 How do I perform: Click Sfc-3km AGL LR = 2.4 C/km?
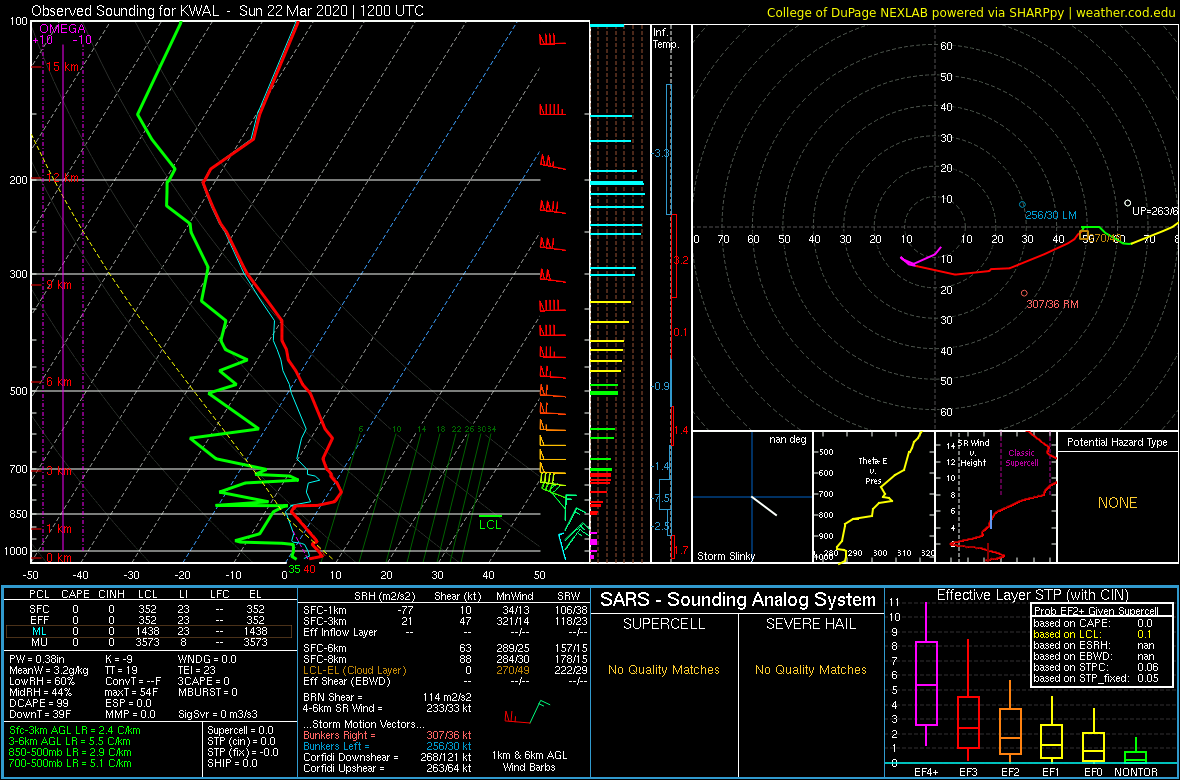click(75, 731)
